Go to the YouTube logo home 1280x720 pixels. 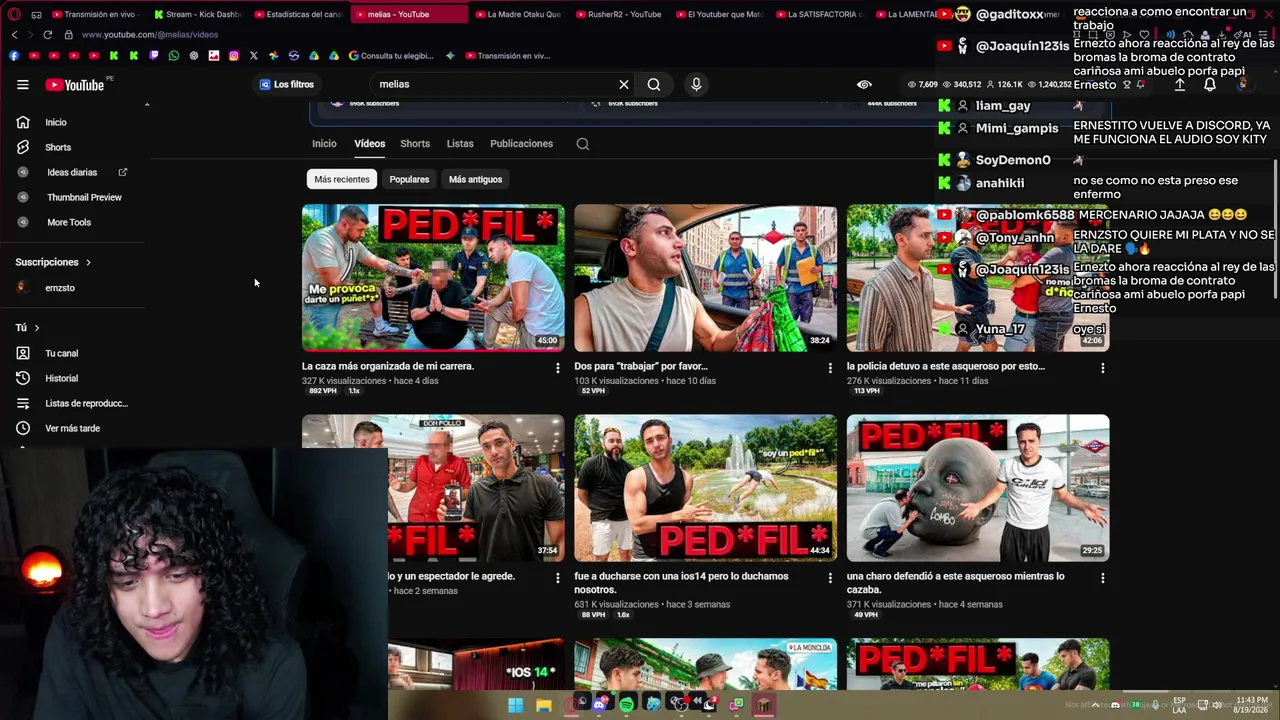coord(75,85)
